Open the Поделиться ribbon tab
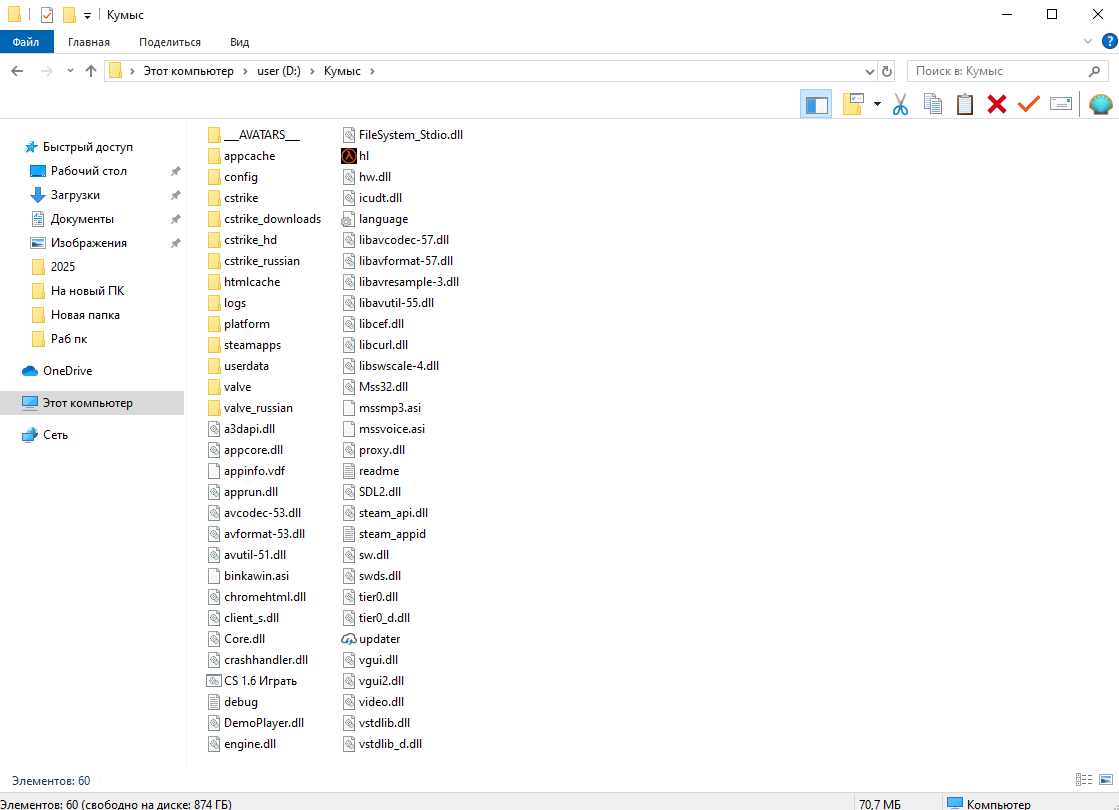 click(170, 42)
